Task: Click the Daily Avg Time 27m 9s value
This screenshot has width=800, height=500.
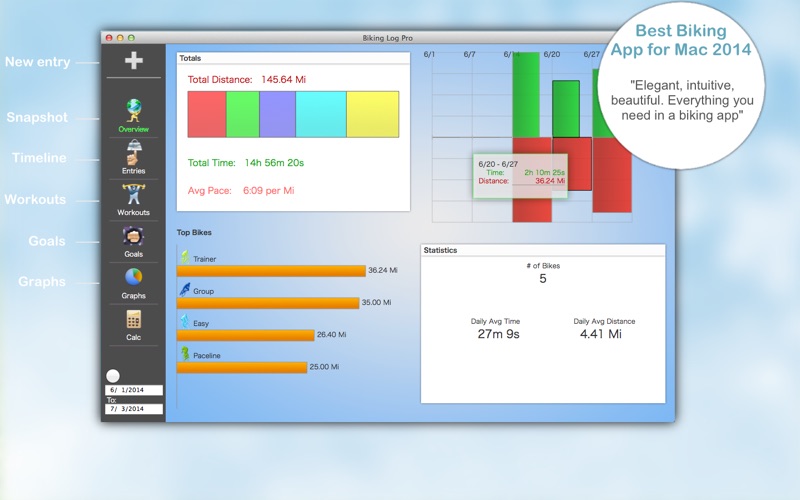Action: [x=498, y=334]
